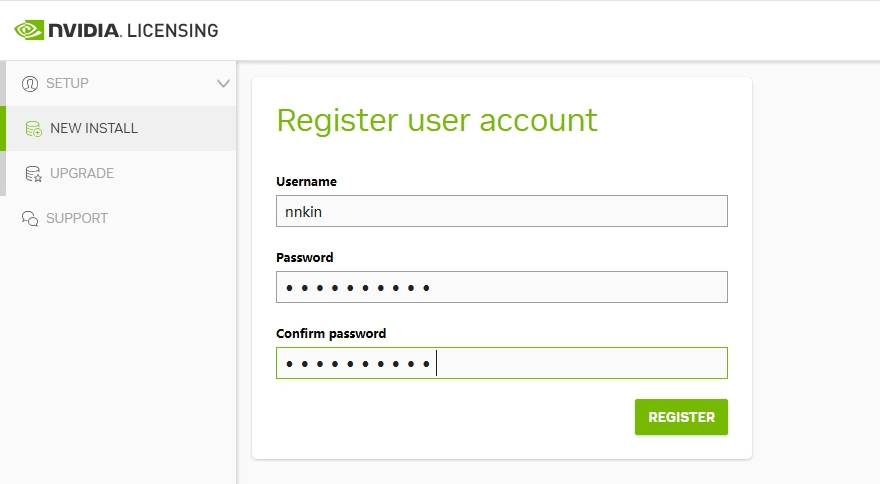Click the LICENSING text in the header
The height and width of the screenshot is (484, 880).
click(x=172, y=30)
